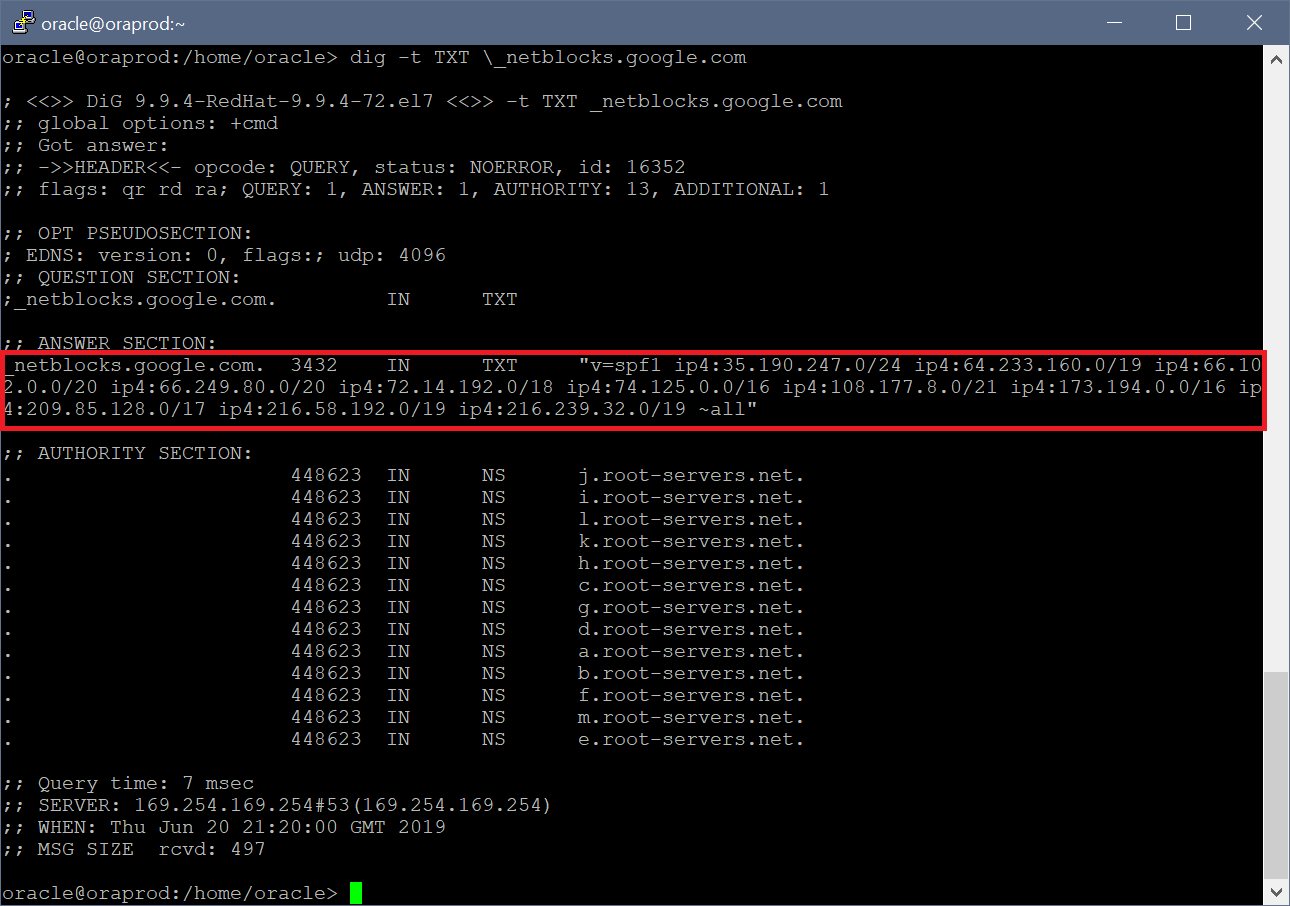Click the 'ip4:216.58.192.0/19' entry
The width and height of the screenshot is (1290, 906).
pos(332,409)
